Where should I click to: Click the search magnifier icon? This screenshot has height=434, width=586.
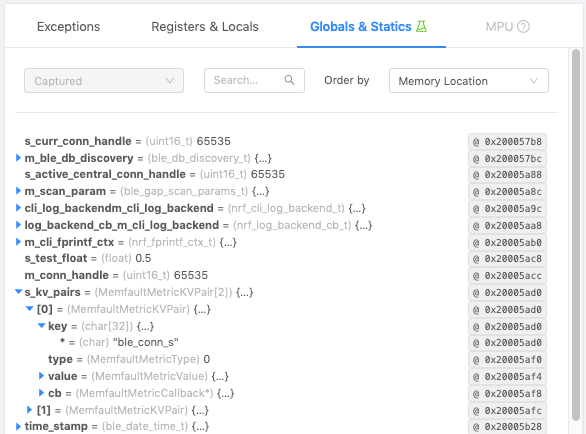point(289,80)
